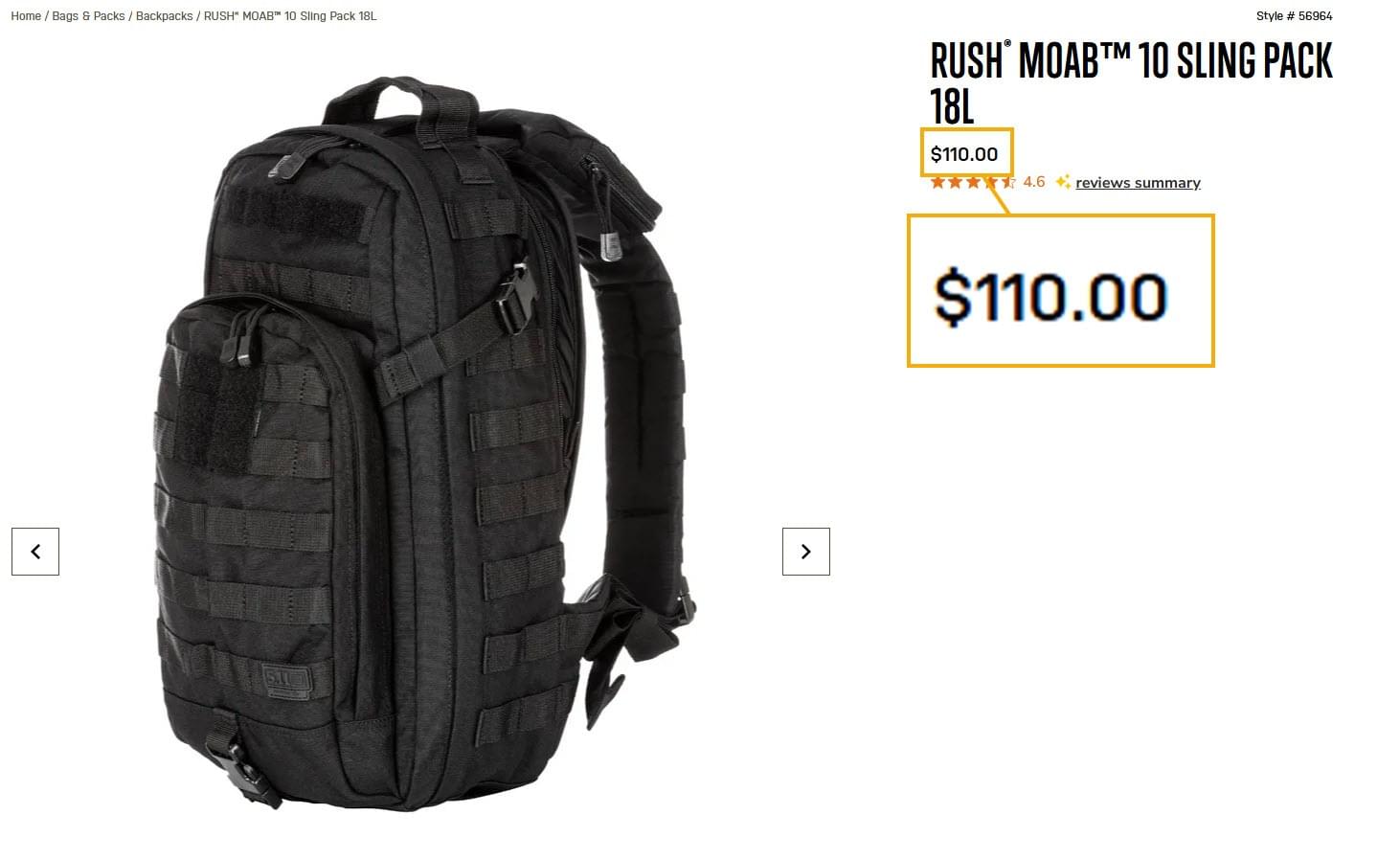Click the 4.6 rating score
Viewport: 1400px width, 860px height.
click(1034, 182)
